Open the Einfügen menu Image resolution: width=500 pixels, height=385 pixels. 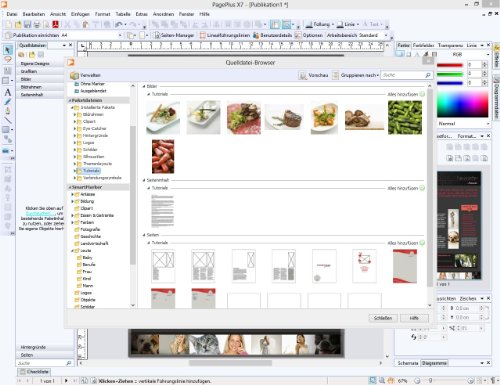tap(80, 14)
